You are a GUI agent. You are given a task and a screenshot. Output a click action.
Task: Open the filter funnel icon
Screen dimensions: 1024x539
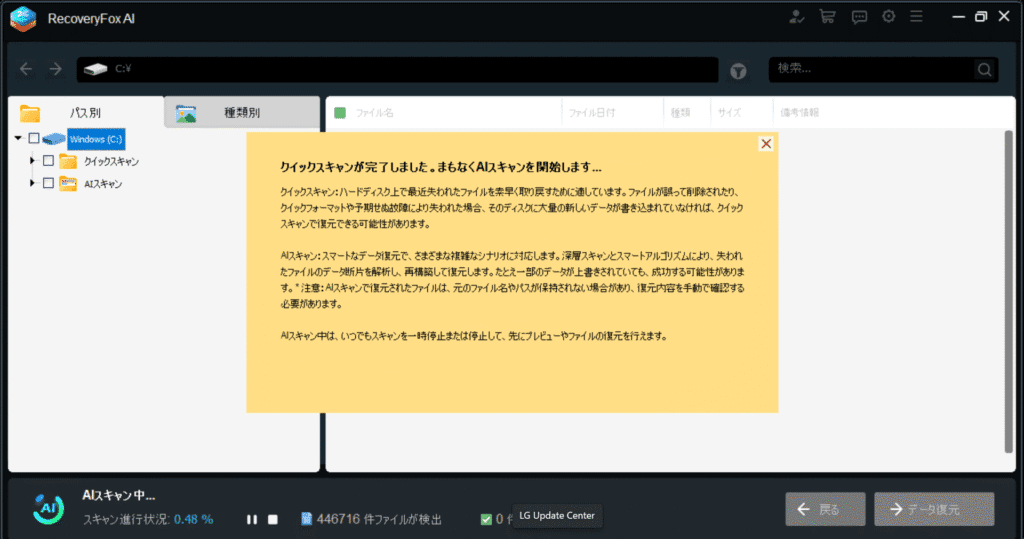[x=738, y=71]
